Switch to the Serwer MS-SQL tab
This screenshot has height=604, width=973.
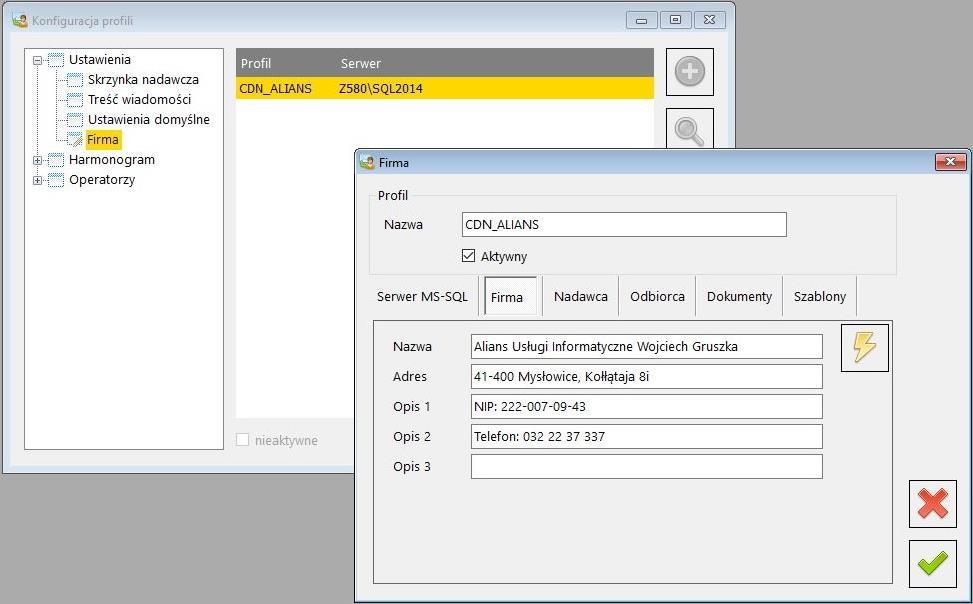[423, 297]
